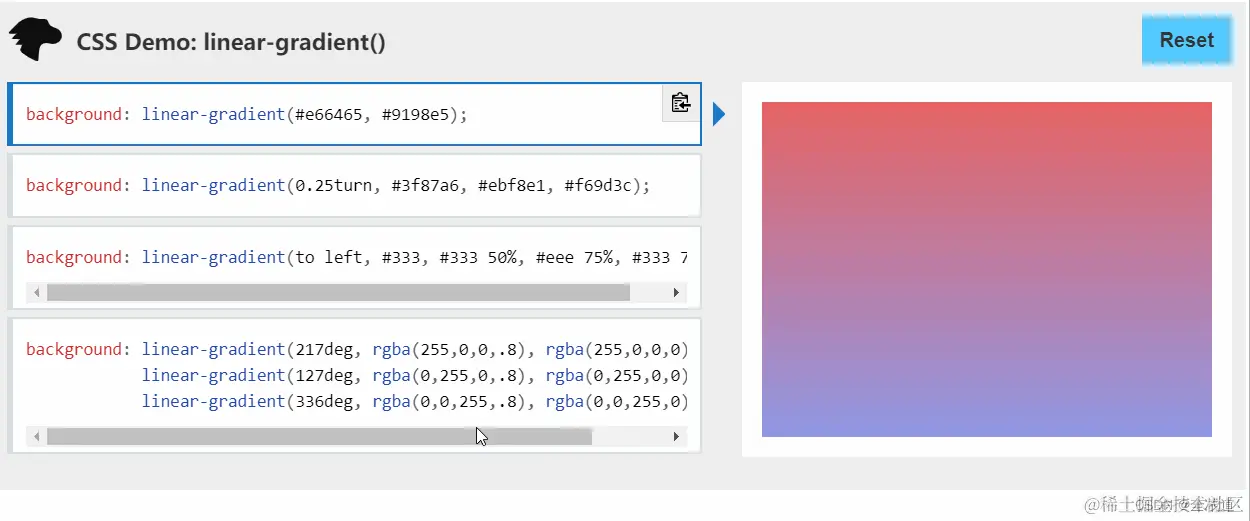Select the #e66465, #9198e5 gradient example

tap(355, 114)
